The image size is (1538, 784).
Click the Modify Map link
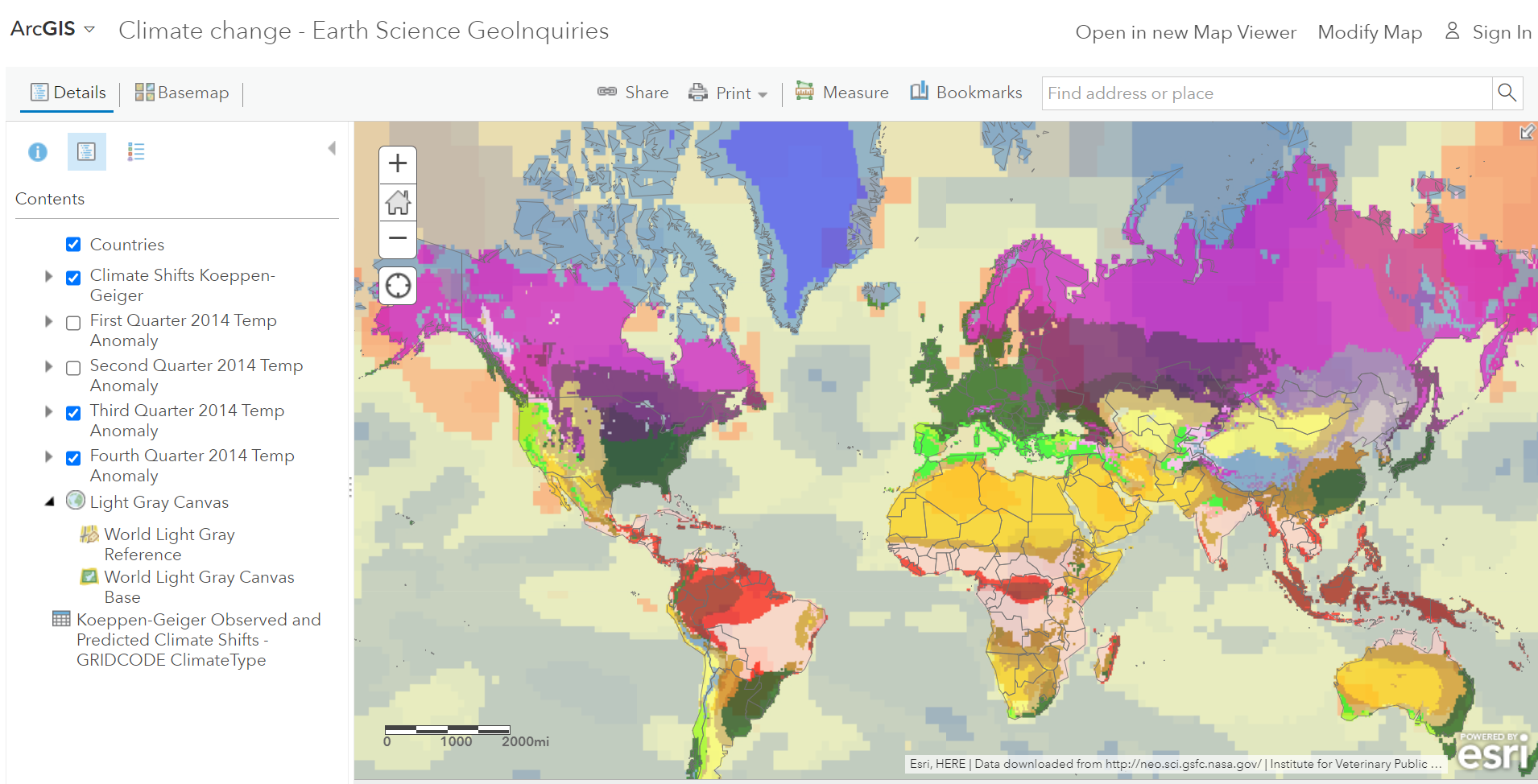(x=1370, y=32)
